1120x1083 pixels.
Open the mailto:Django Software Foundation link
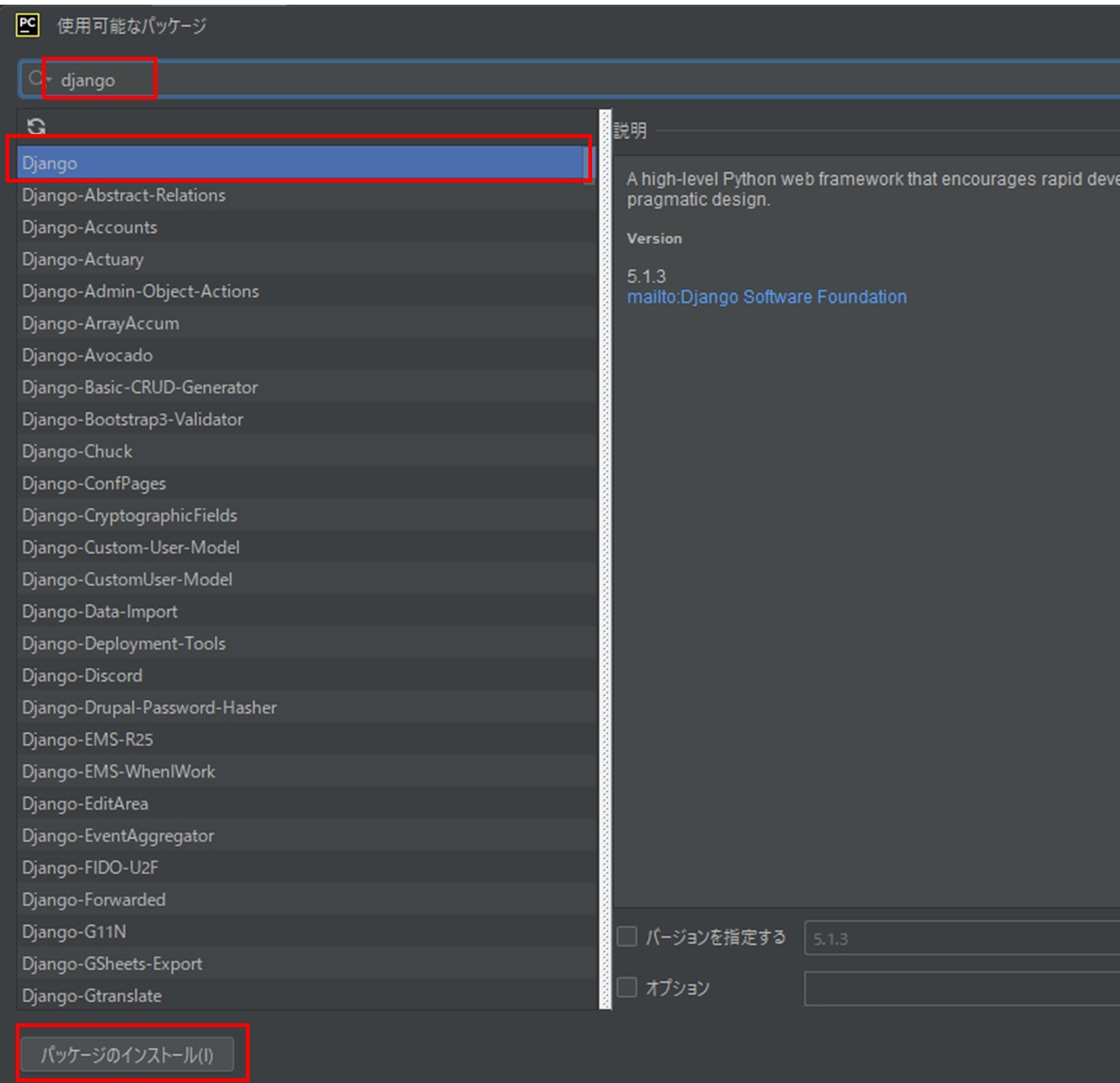[766, 297]
